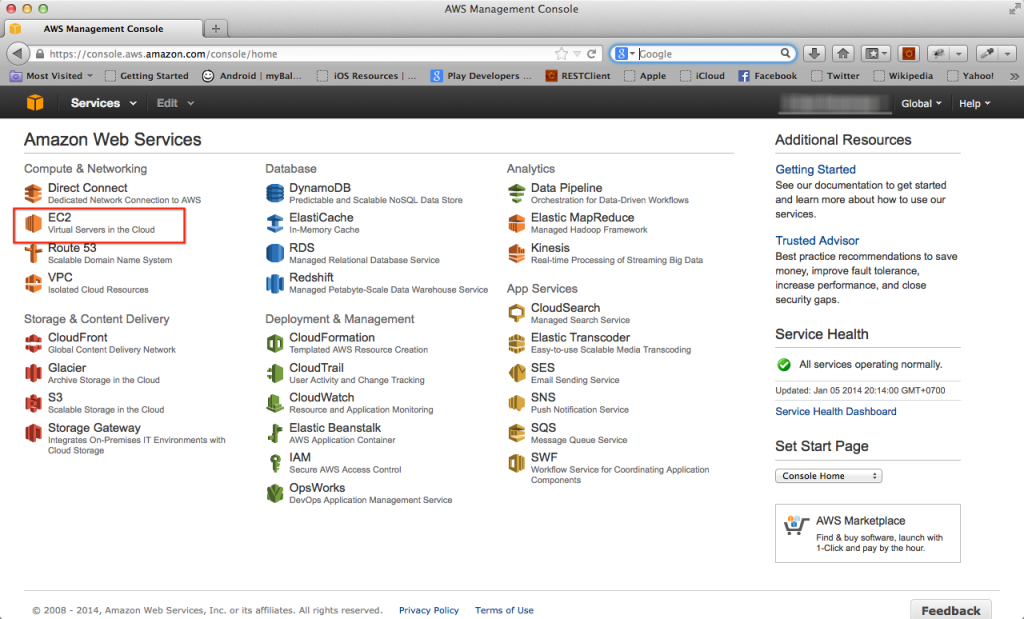Click the ElastiCache icon
The image size is (1024, 619).
tap(275, 223)
